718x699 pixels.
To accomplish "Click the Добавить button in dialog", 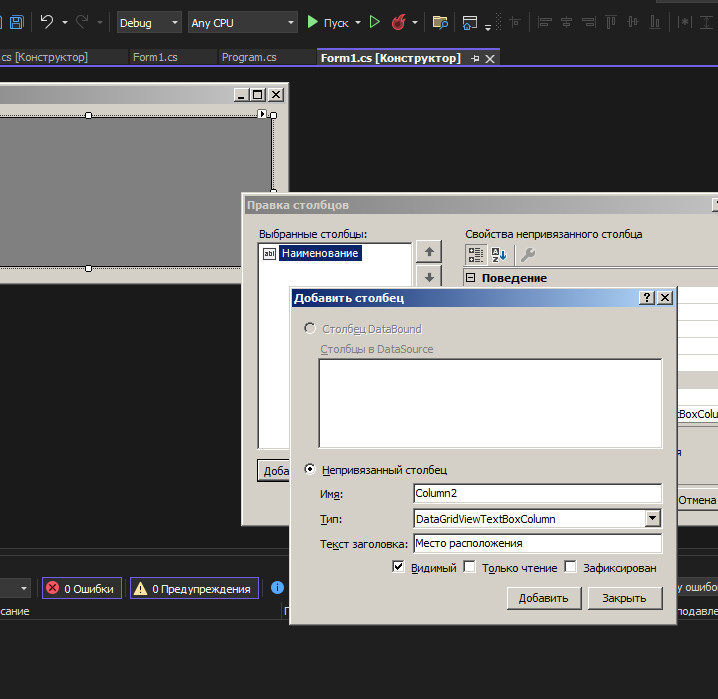I will pos(544,598).
